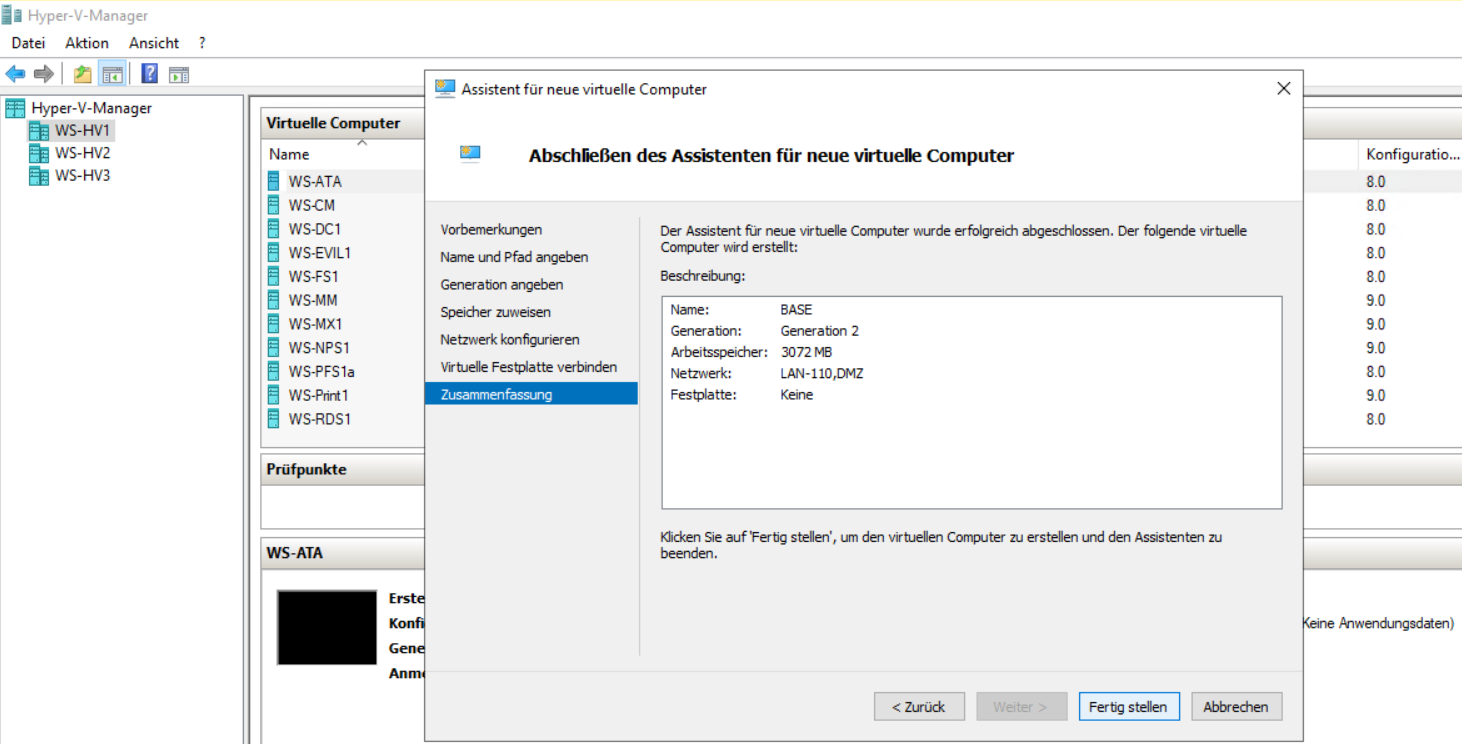Go to Speicher zuweisen step
The height and width of the screenshot is (744, 1462).
pyautogui.click(x=495, y=312)
